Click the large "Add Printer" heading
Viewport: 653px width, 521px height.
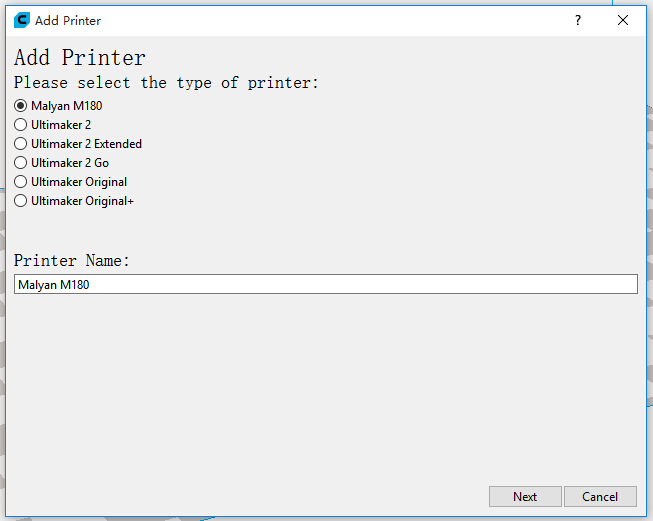pyautogui.click(x=80, y=58)
